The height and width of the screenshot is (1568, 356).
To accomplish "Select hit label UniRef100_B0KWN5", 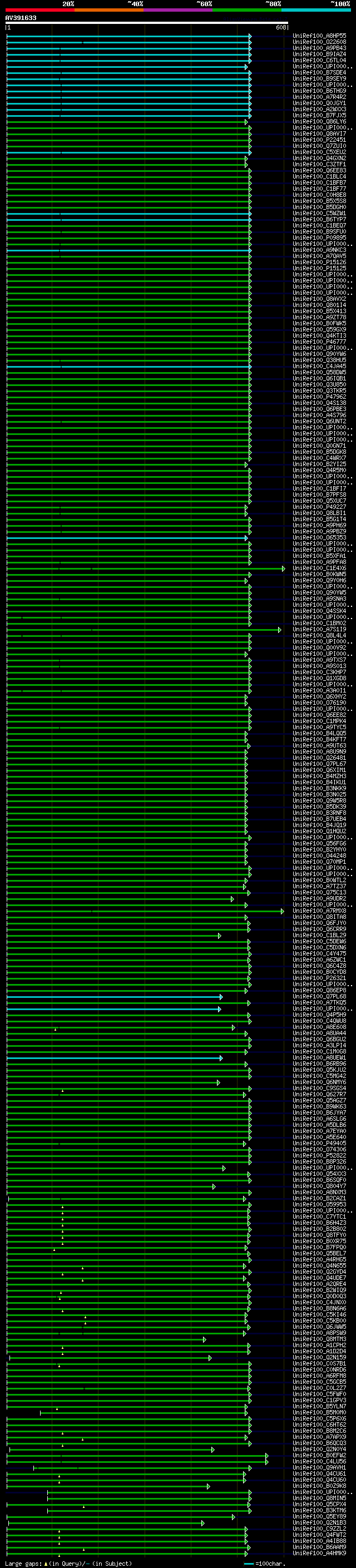I will 319,575.
